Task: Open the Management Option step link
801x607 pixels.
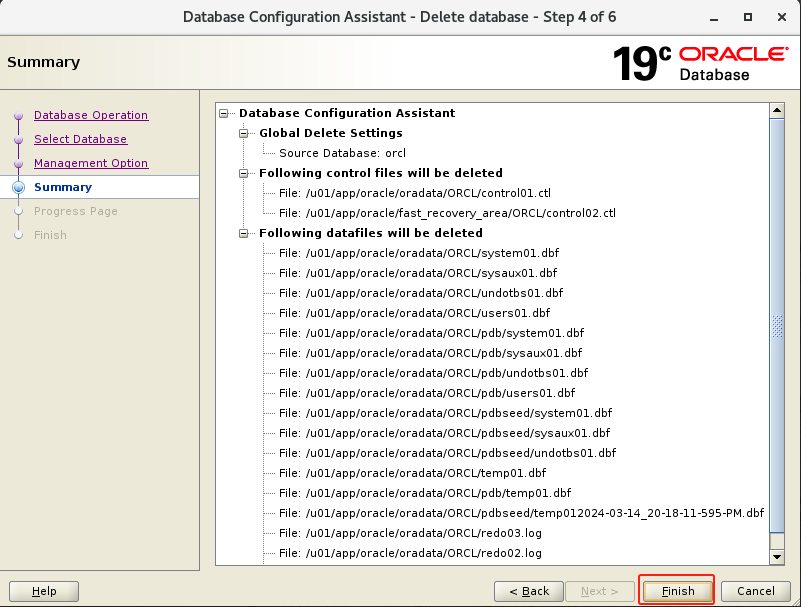Action: pyautogui.click(x=91, y=163)
